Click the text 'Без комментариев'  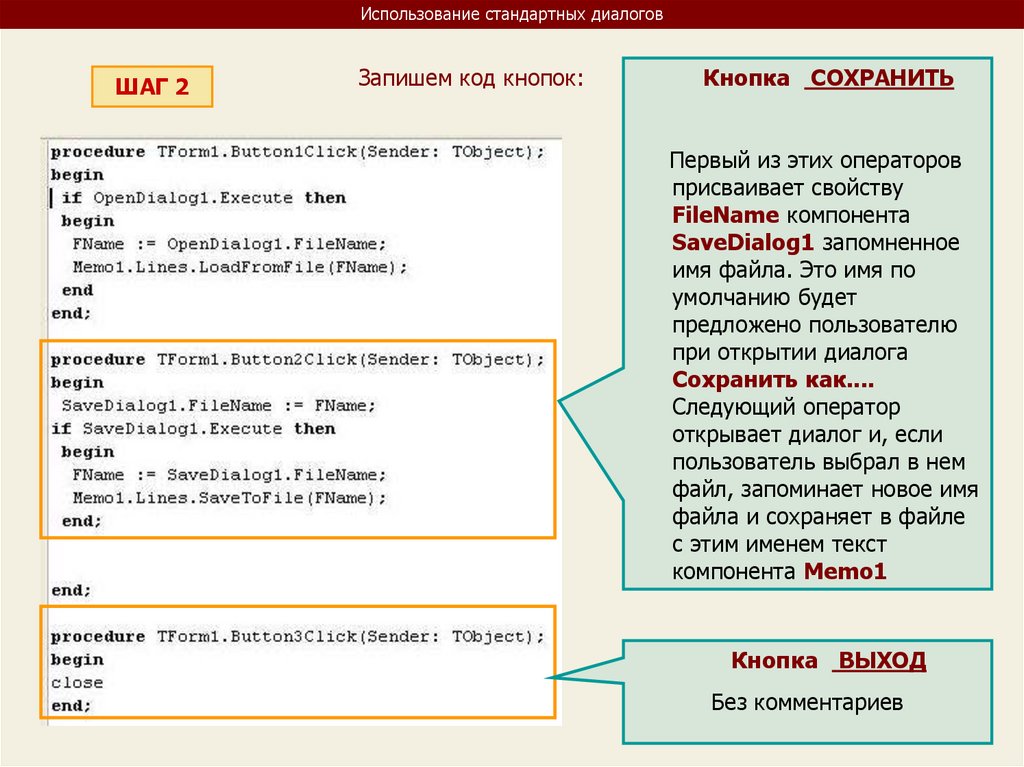pos(807,703)
